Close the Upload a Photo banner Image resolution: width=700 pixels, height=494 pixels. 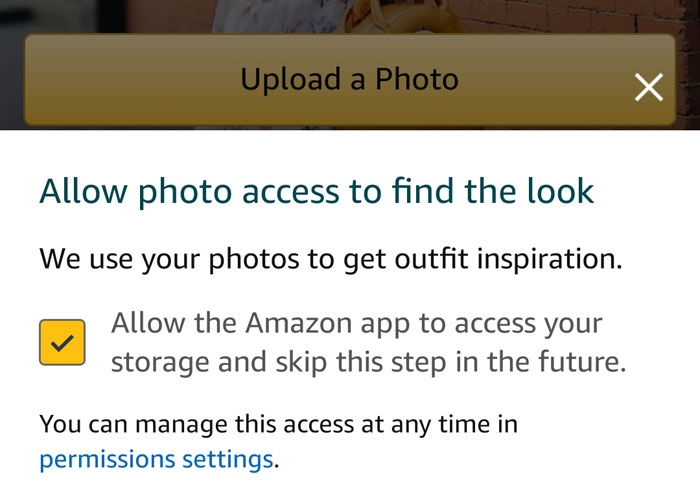[649, 87]
